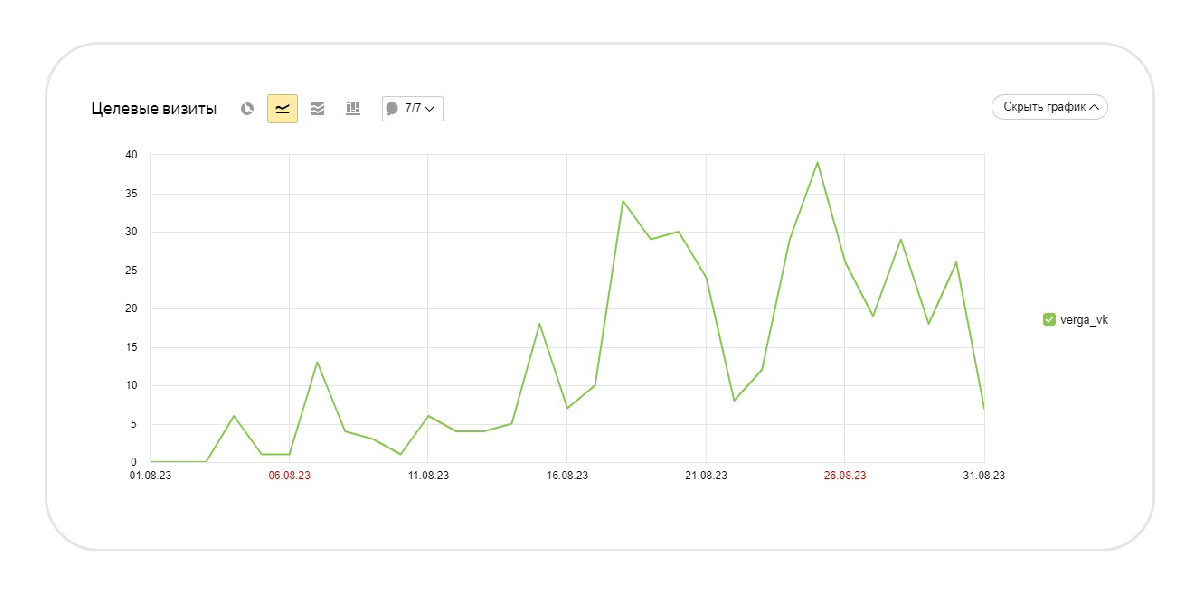Click the 06.08.23 date label
This screenshot has width=1200, height=589.
point(289,475)
